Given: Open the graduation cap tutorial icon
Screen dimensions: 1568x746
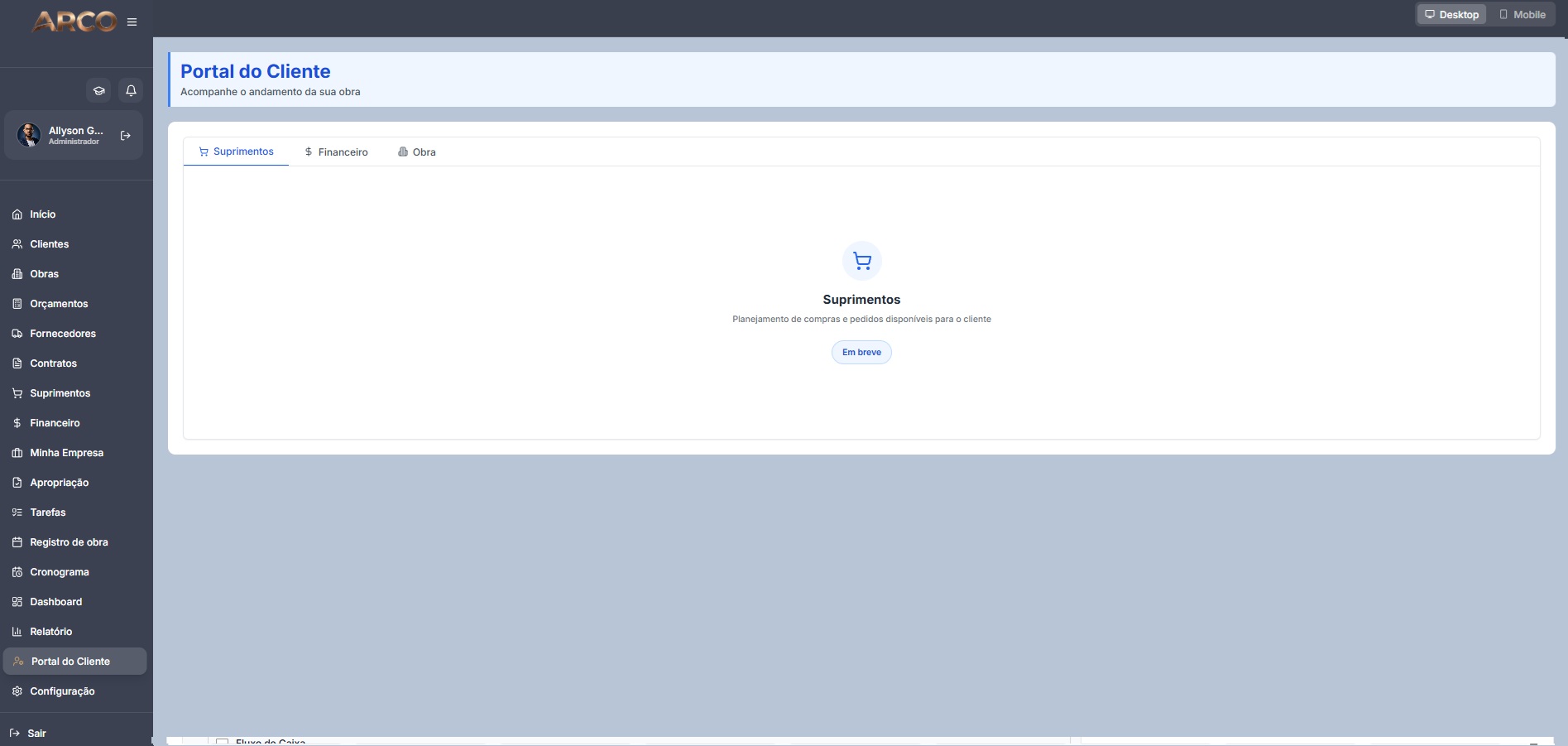Looking at the screenshot, I should click(x=99, y=91).
